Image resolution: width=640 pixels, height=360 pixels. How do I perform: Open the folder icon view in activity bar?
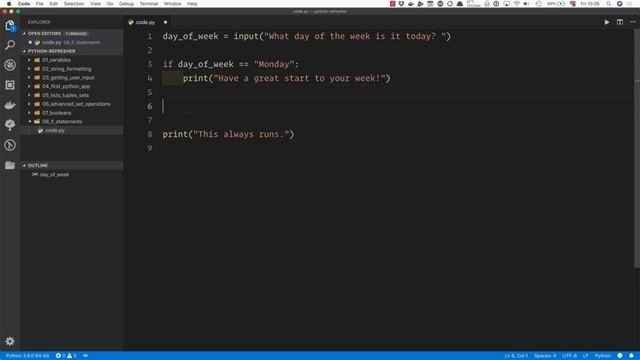[x=10, y=165]
